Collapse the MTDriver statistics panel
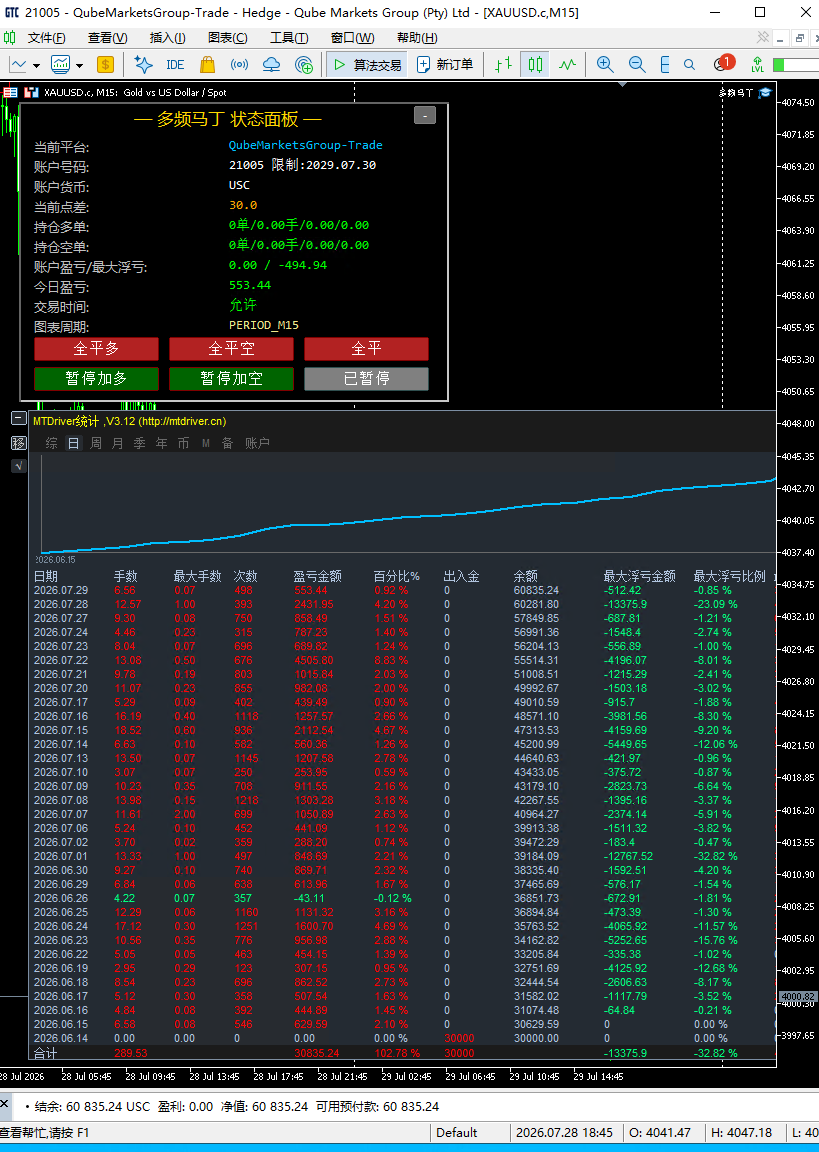The width and height of the screenshot is (819, 1152). coord(18,418)
